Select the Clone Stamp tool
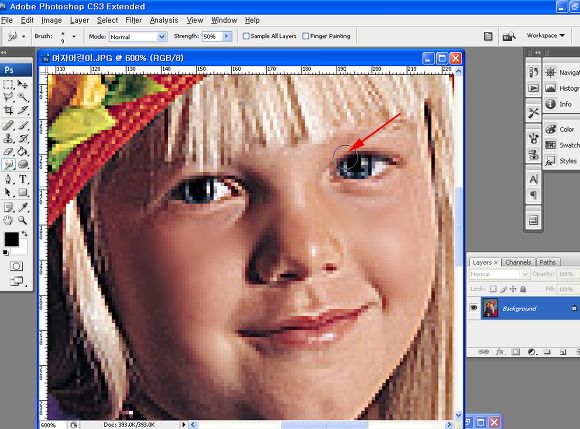 [8, 138]
